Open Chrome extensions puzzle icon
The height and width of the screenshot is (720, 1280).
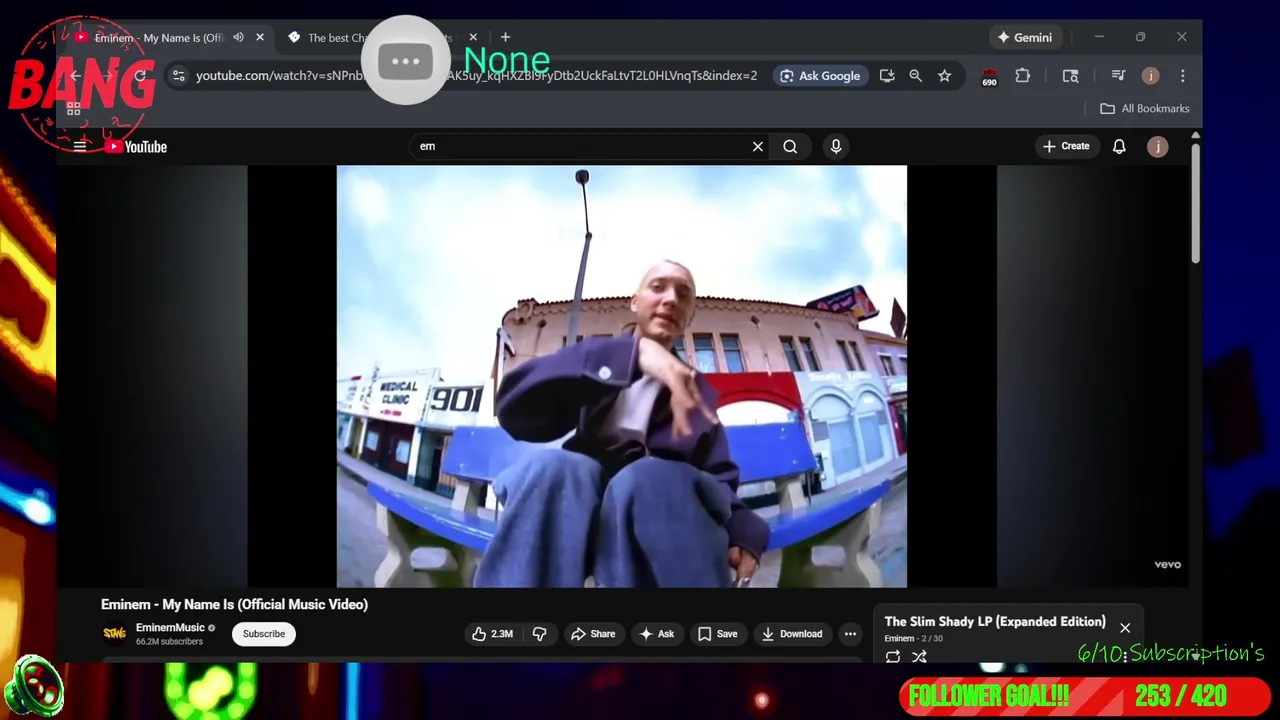pyautogui.click(x=1022, y=76)
